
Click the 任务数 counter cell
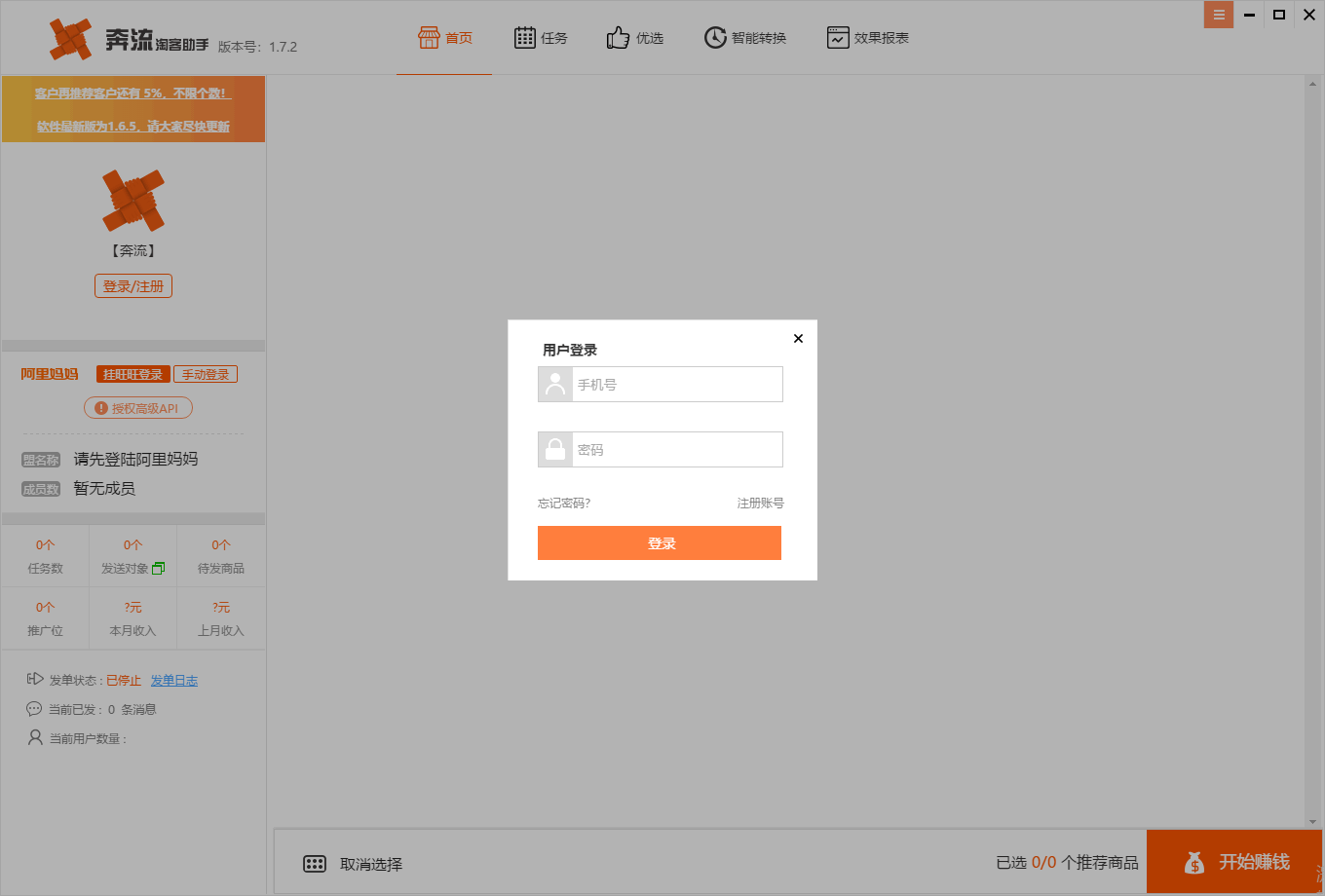pos(46,557)
